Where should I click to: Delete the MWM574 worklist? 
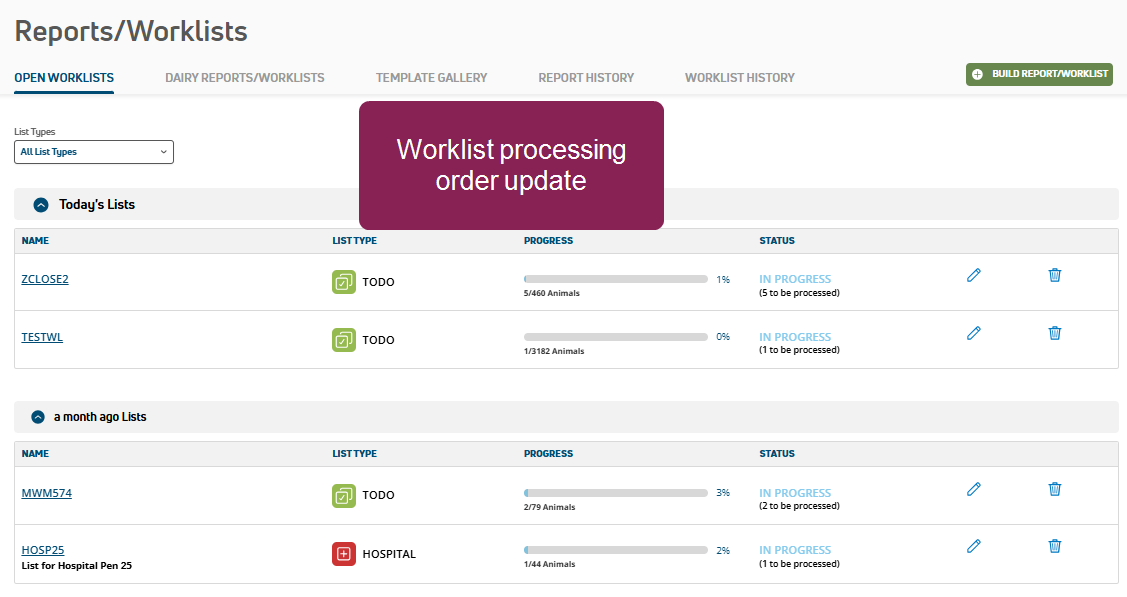[x=1054, y=489]
